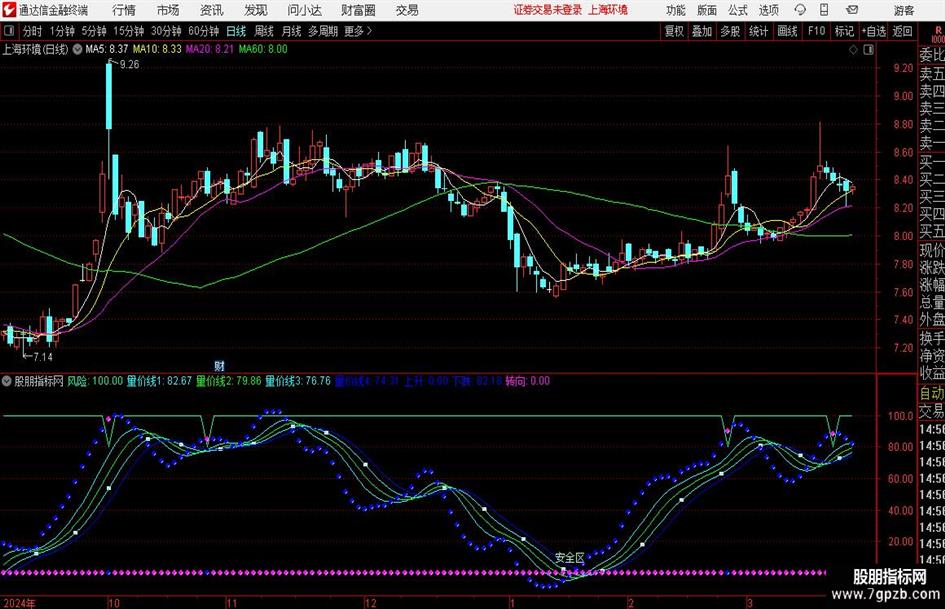Screen dimensions: 945x609
Task: Click the 现价 row in quote panel
Action: tap(932, 250)
